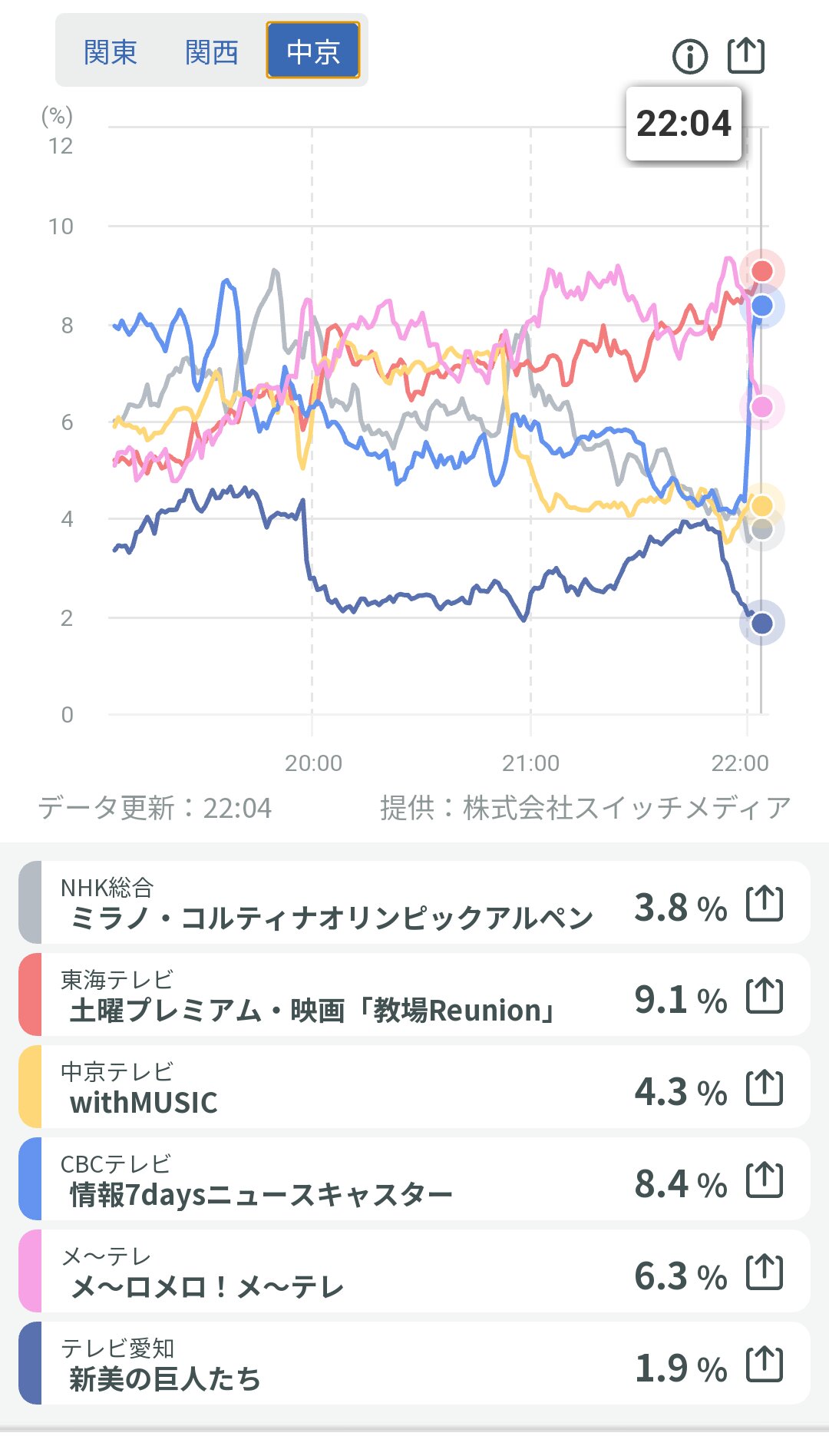Tap the share icon above the chart

point(745,55)
